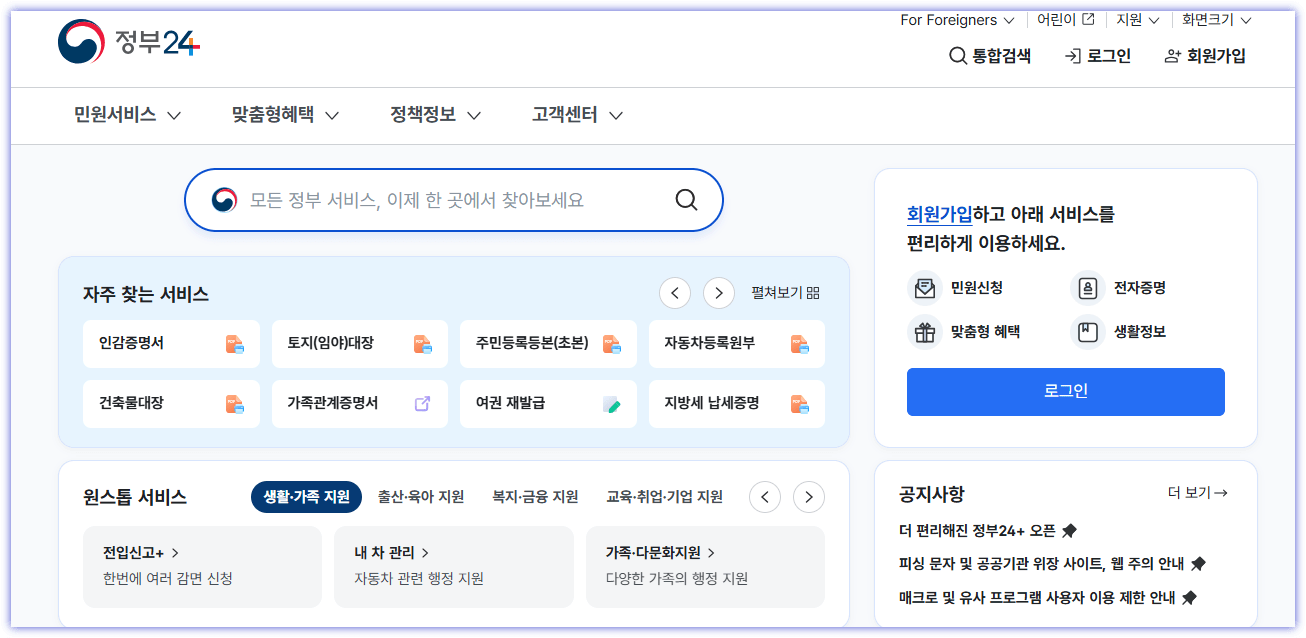Click the blue 로그인 button

click(1066, 392)
